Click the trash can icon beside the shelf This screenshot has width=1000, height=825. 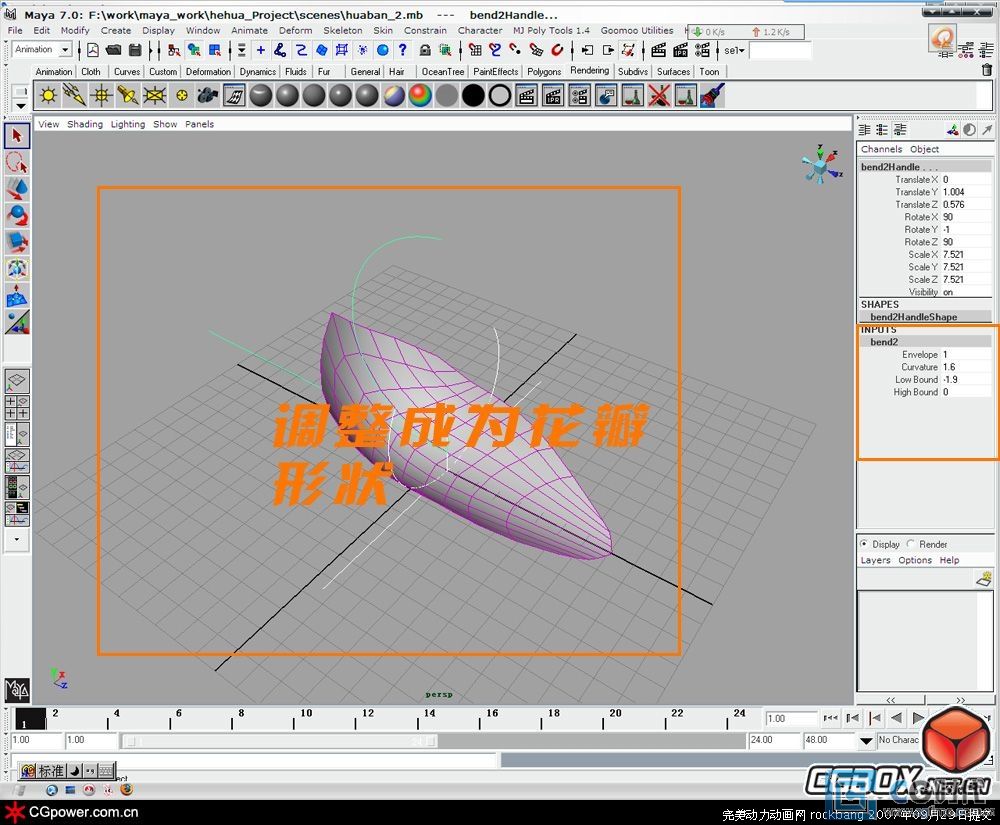click(987, 71)
